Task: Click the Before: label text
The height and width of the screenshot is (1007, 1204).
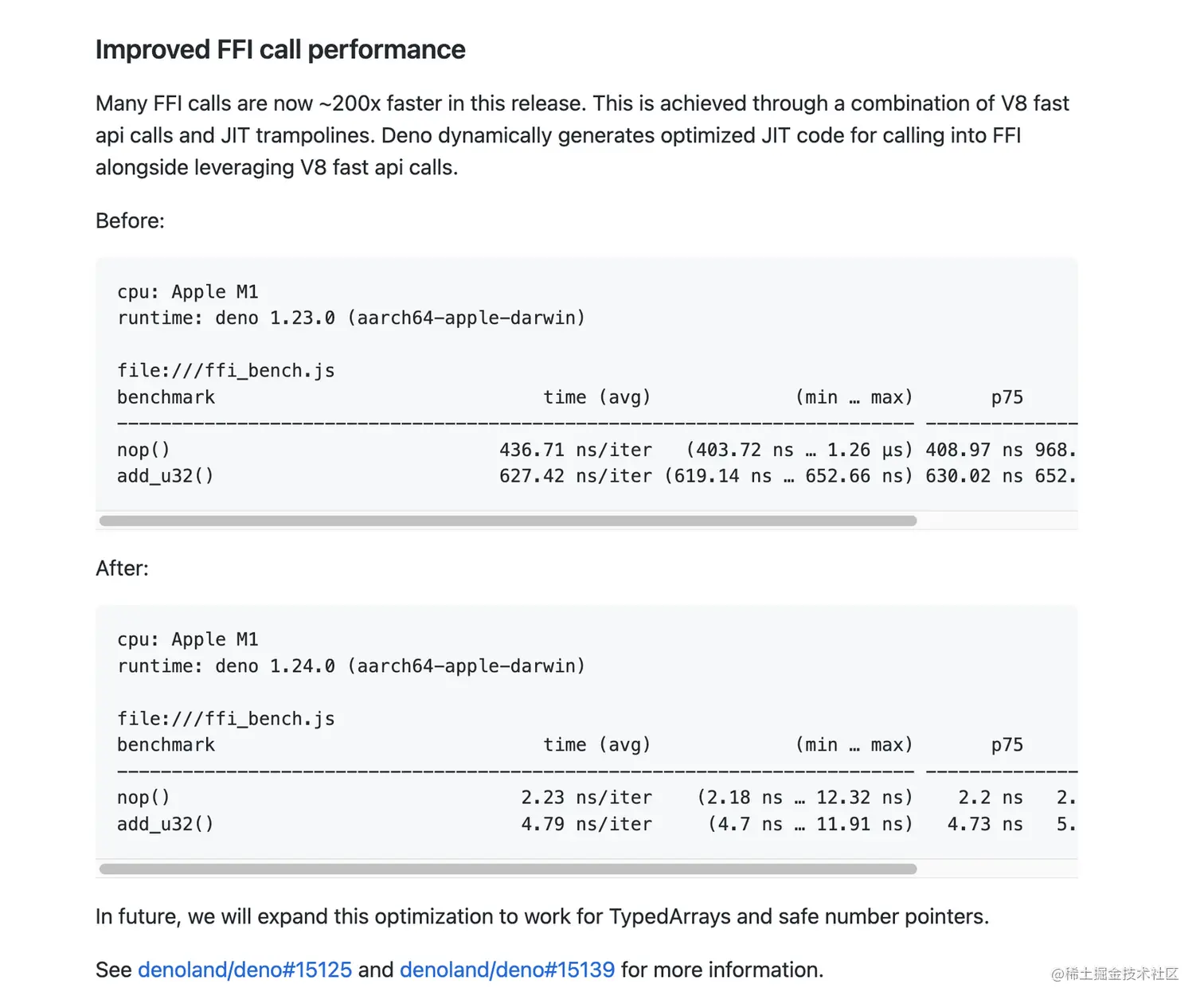Action: tap(130, 221)
